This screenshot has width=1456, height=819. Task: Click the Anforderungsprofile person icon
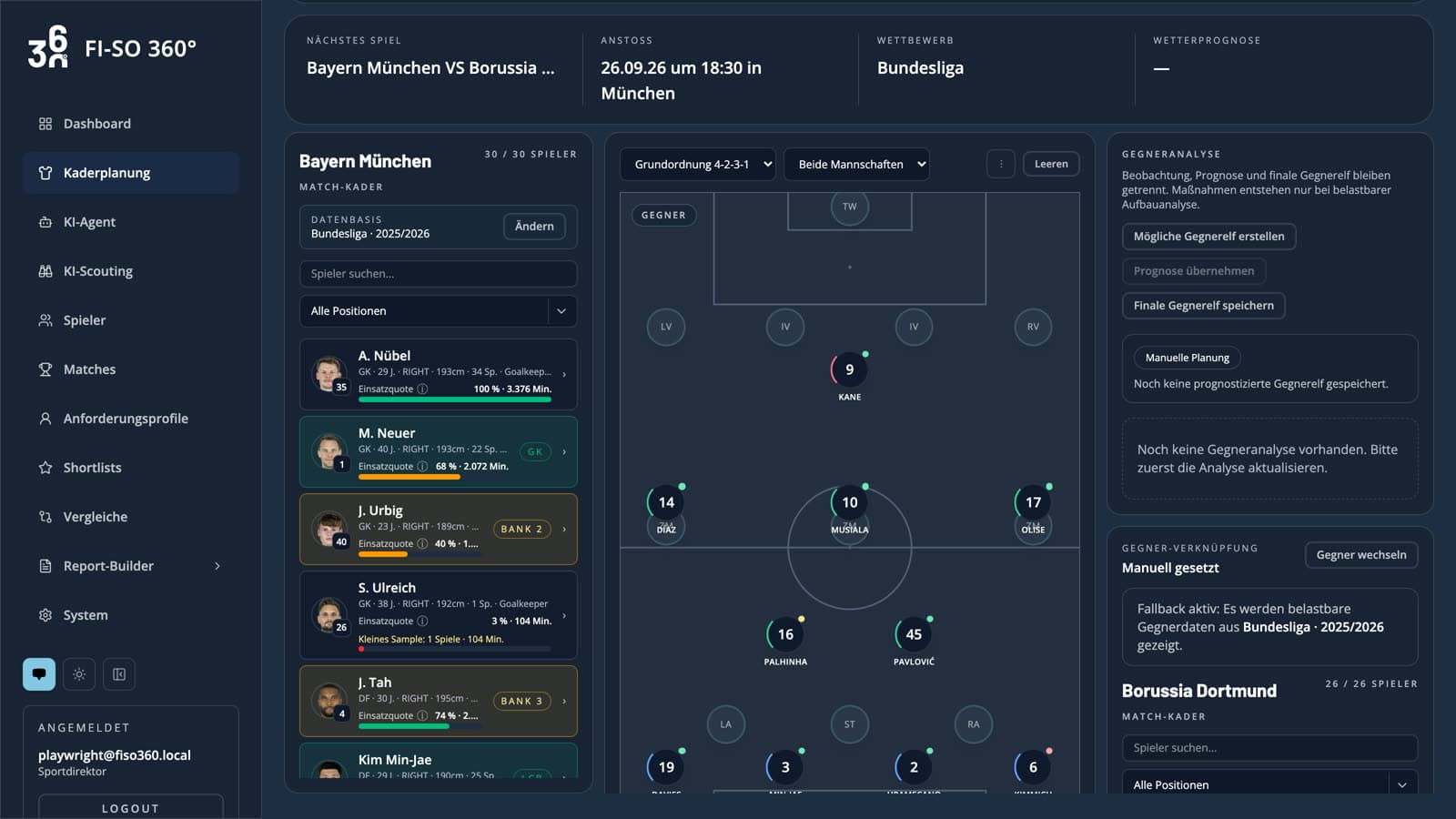coord(45,419)
